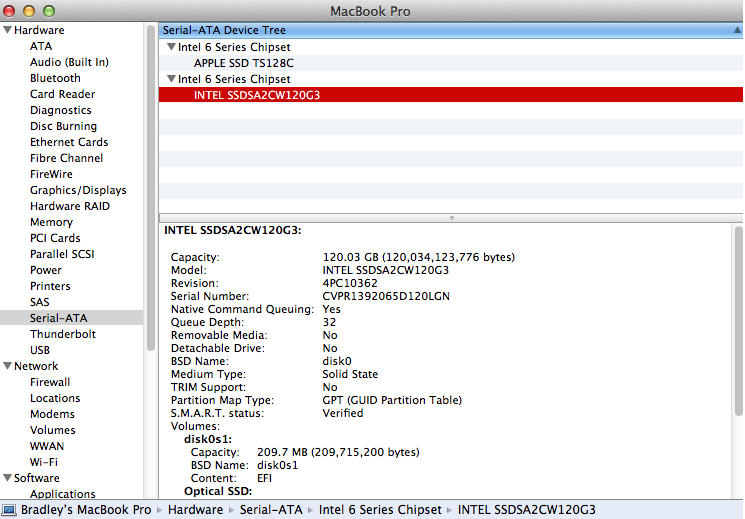Open FireWire in the sidebar

coord(51,174)
